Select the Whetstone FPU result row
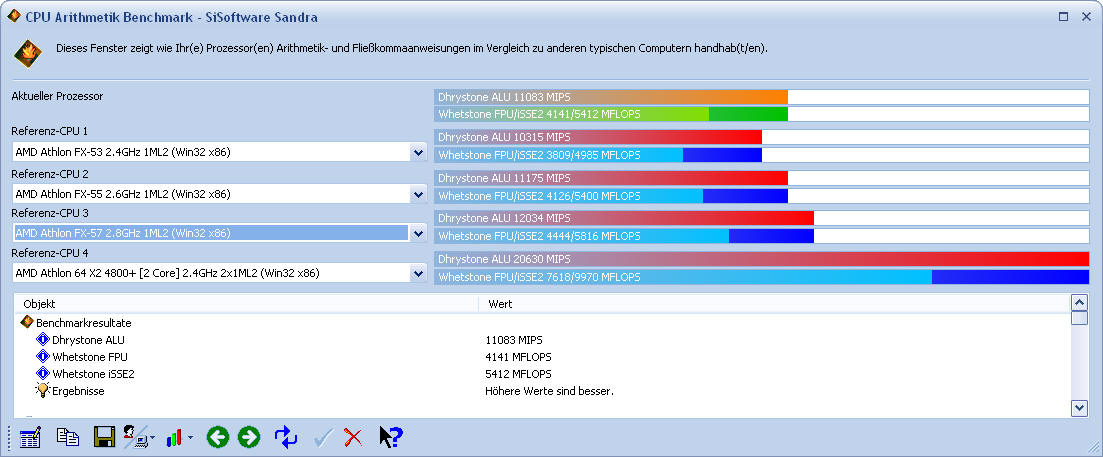Image resolution: width=1103 pixels, height=457 pixels. click(542, 356)
